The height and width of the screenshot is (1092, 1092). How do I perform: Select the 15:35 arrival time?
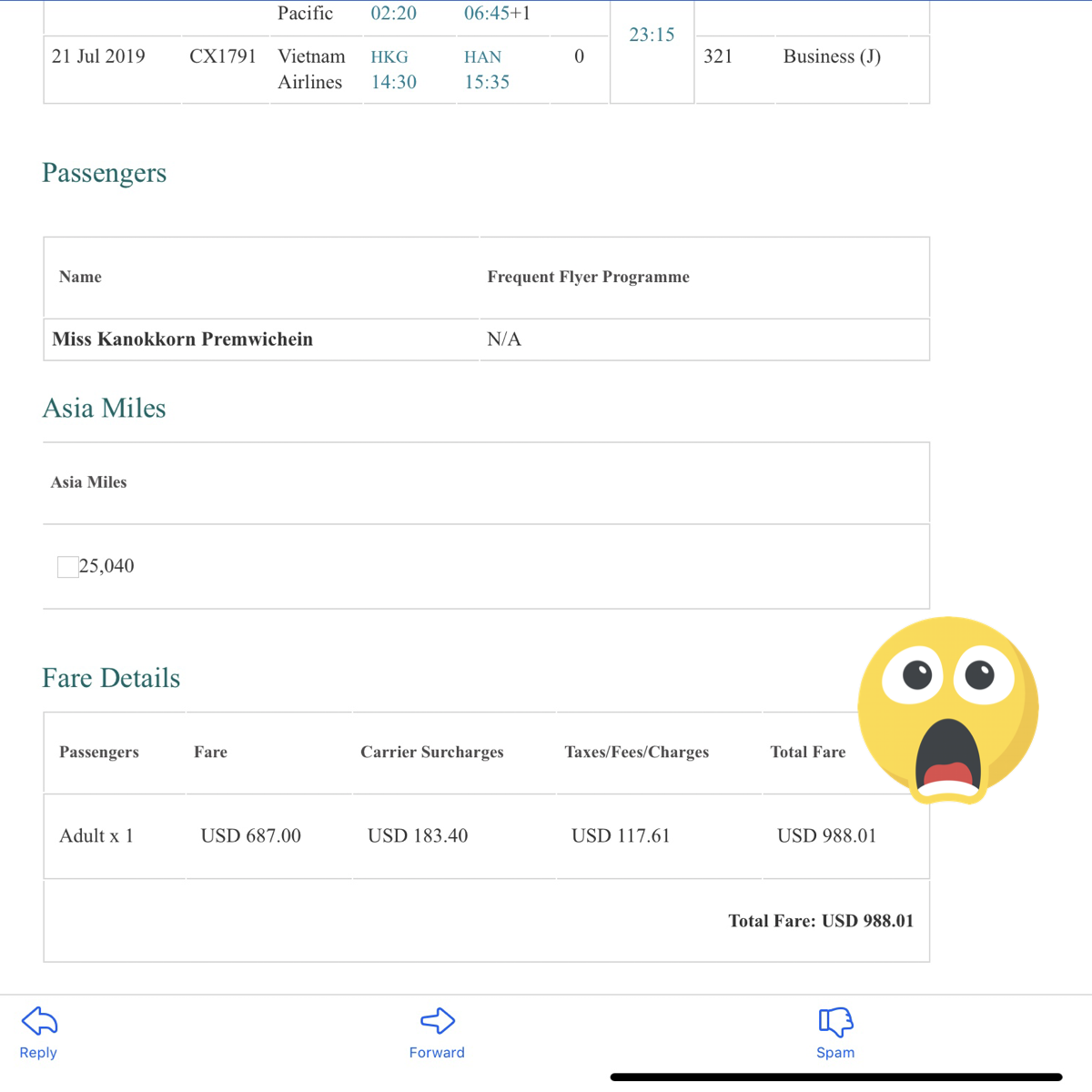[487, 82]
